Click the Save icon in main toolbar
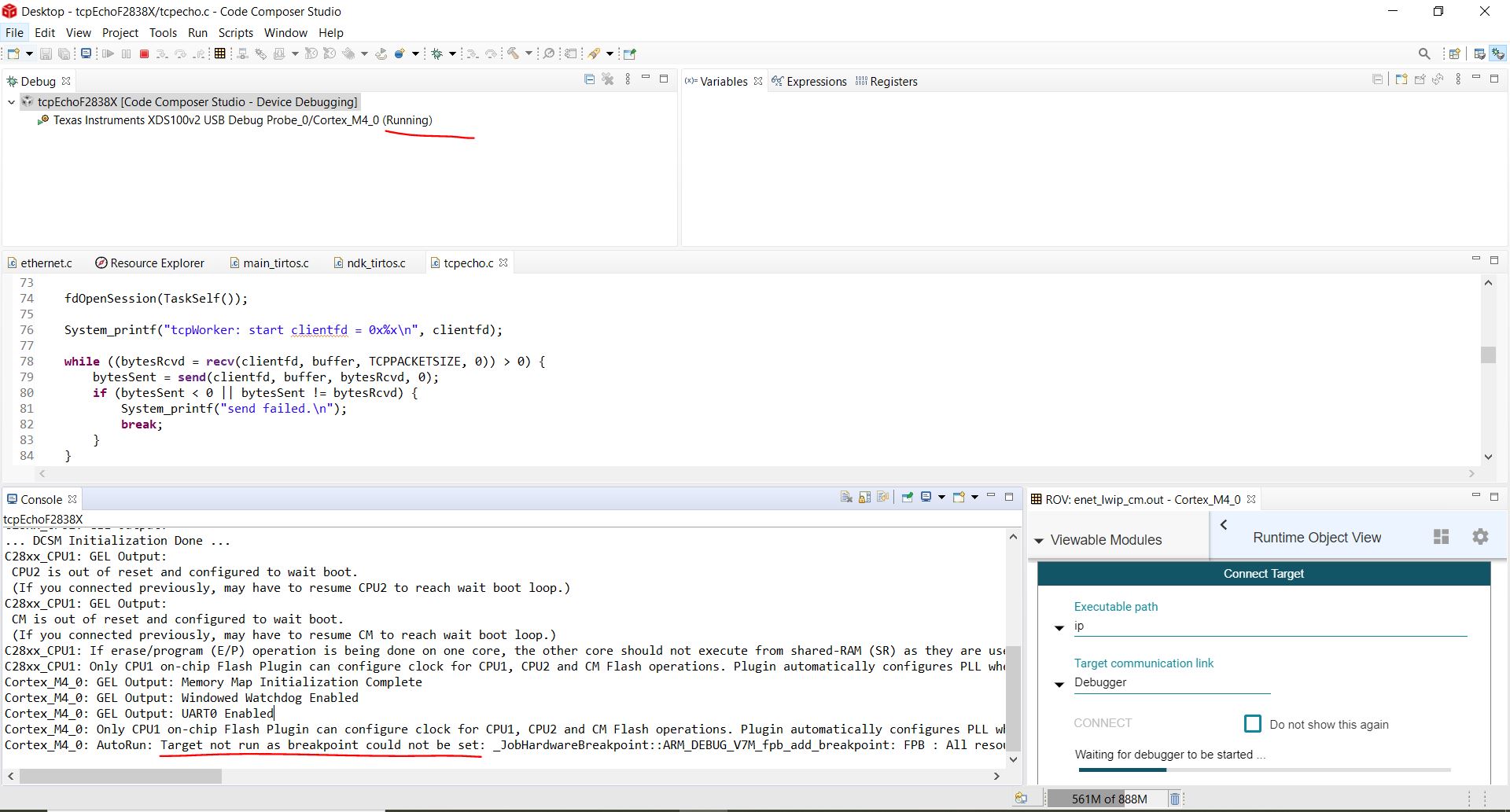The height and width of the screenshot is (812, 1510). click(x=46, y=53)
